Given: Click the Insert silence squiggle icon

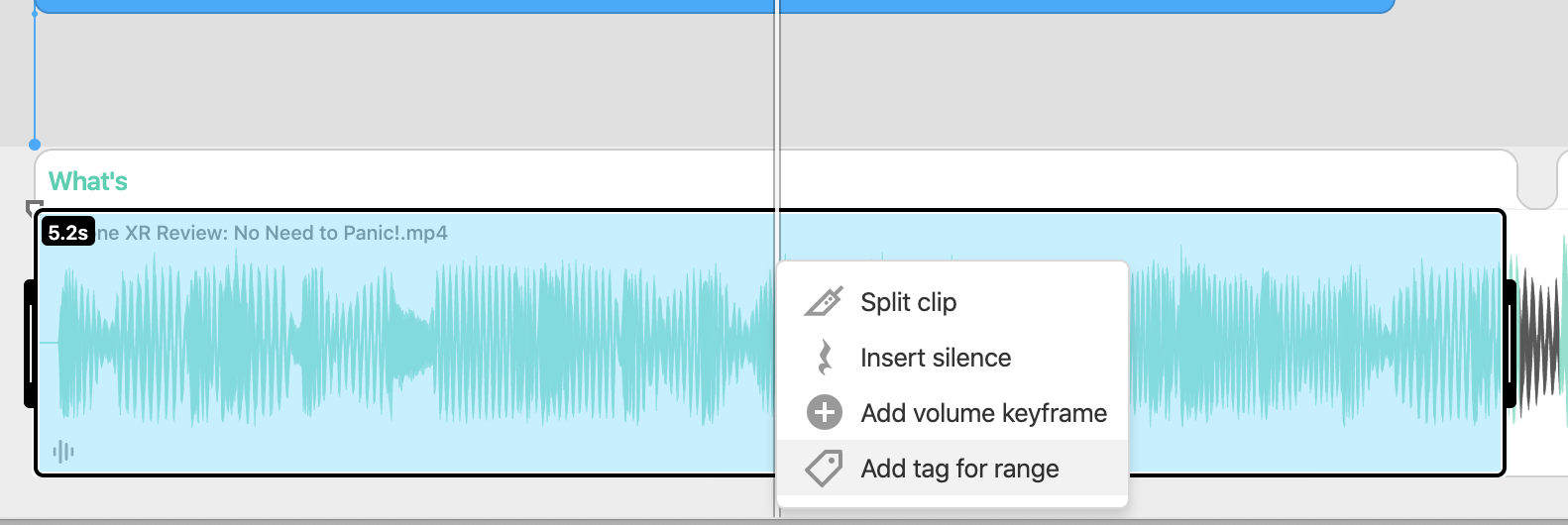Looking at the screenshot, I should [x=824, y=358].
